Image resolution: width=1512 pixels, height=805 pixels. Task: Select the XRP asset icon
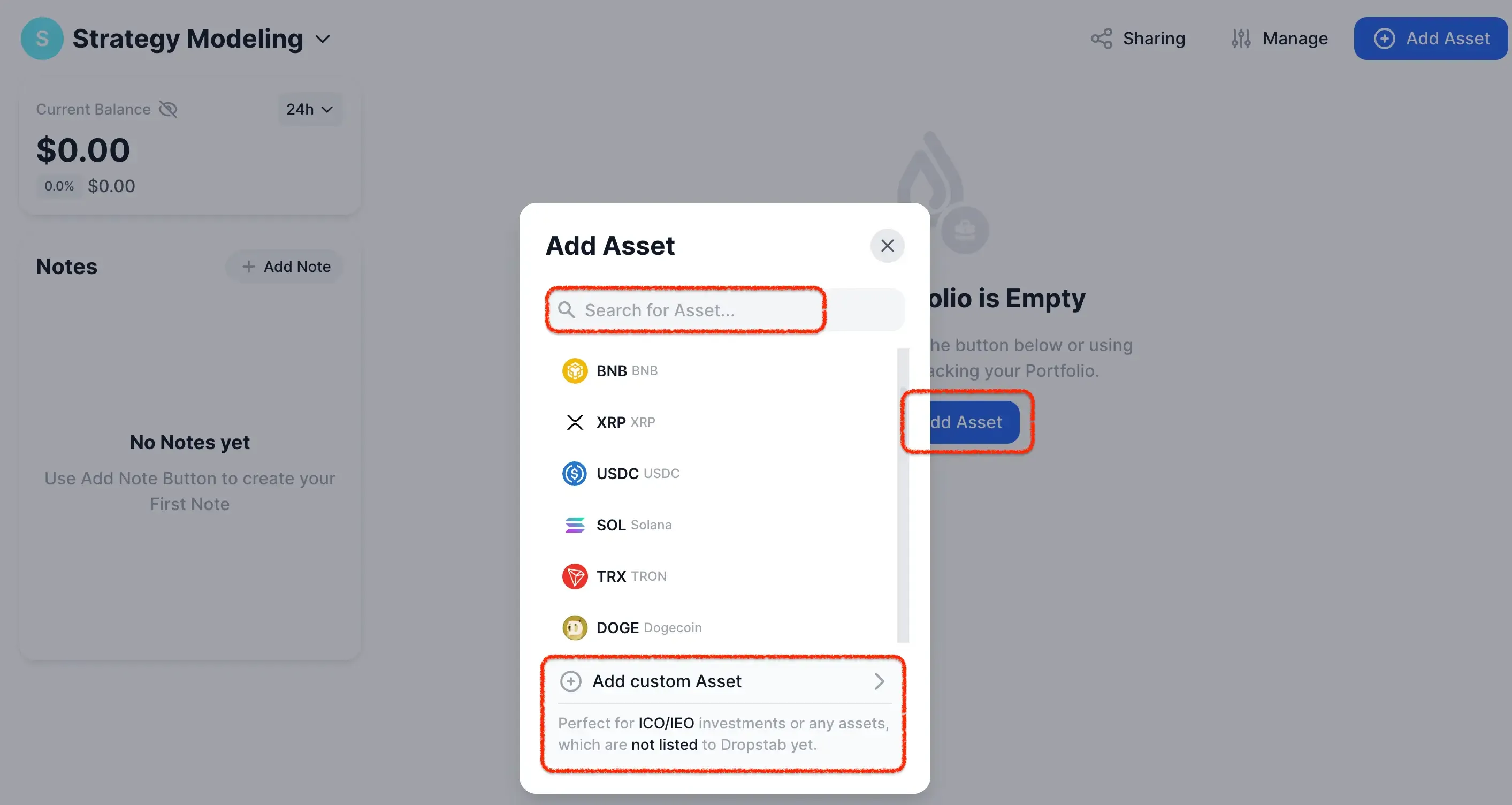click(574, 422)
